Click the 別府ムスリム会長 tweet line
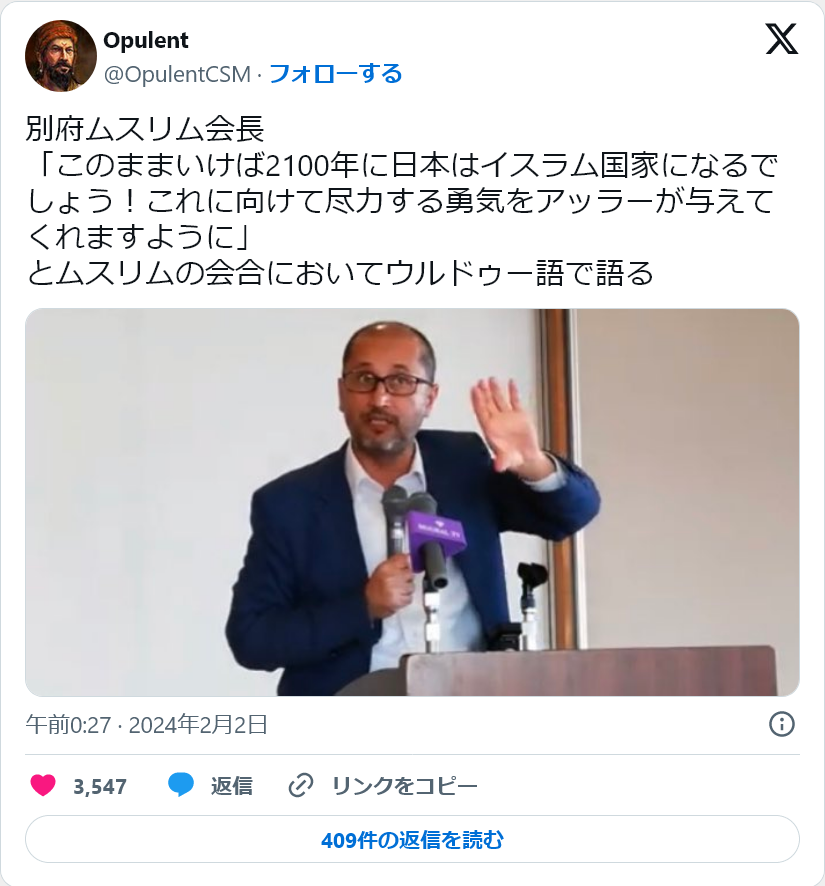Viewport: 825px width, 886px height. point(145,129)
